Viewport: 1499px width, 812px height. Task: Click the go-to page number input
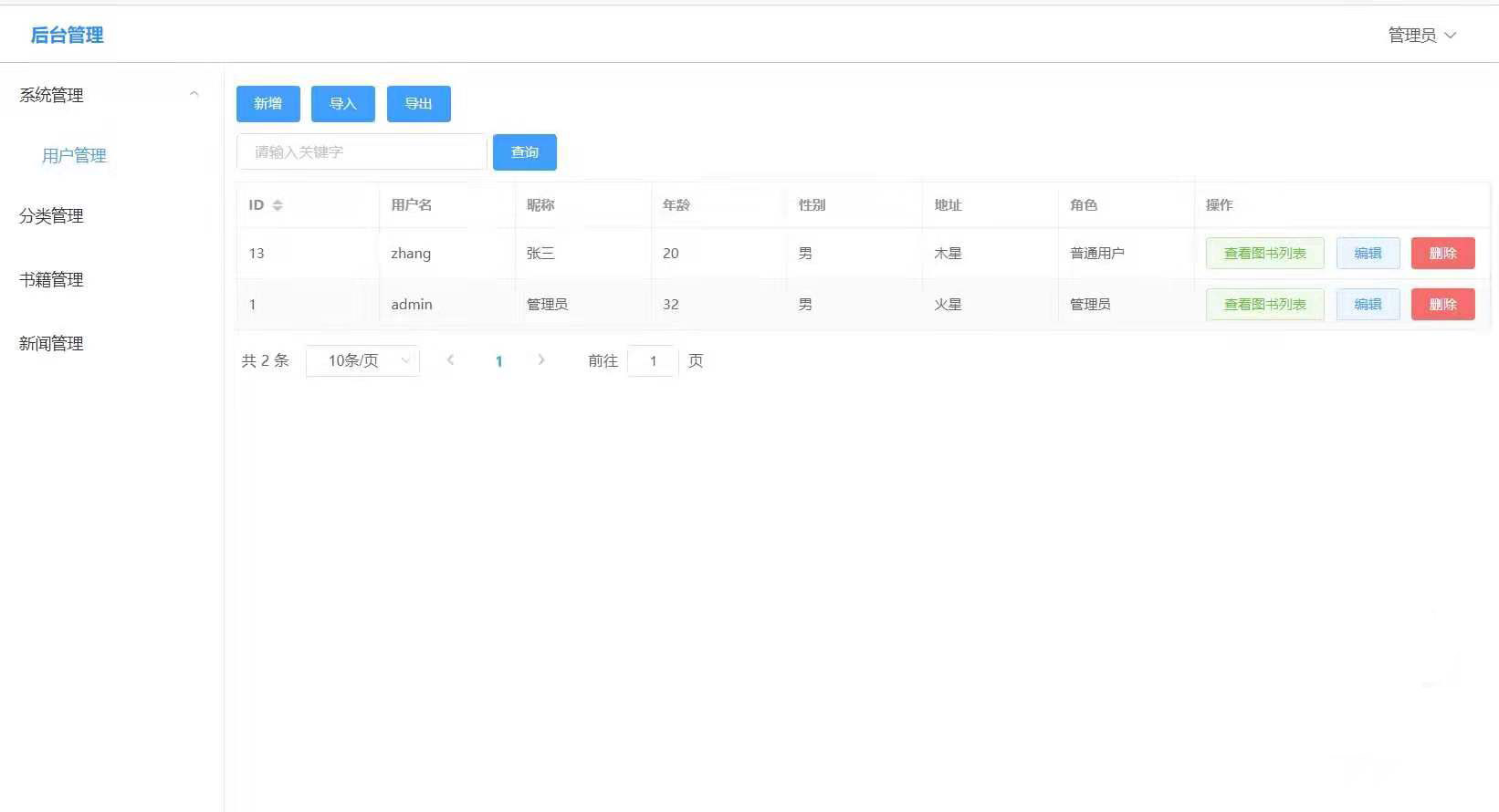point(653,361)
